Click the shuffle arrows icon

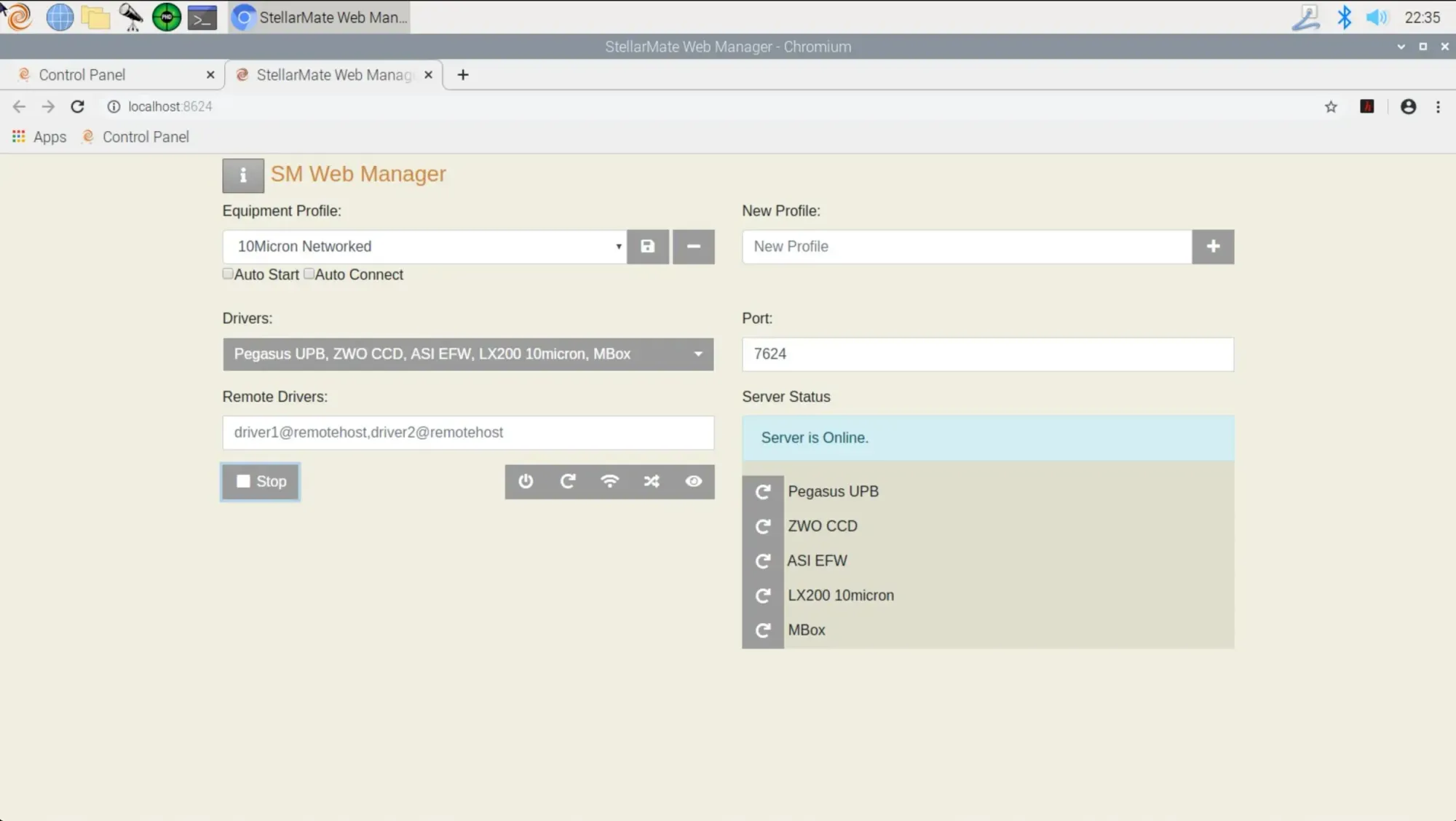pos(652,482)
